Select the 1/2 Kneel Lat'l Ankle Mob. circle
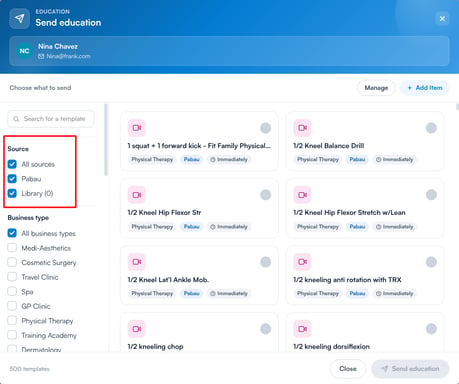The width and height of the screenshot is (459, 384). point(266,262)
